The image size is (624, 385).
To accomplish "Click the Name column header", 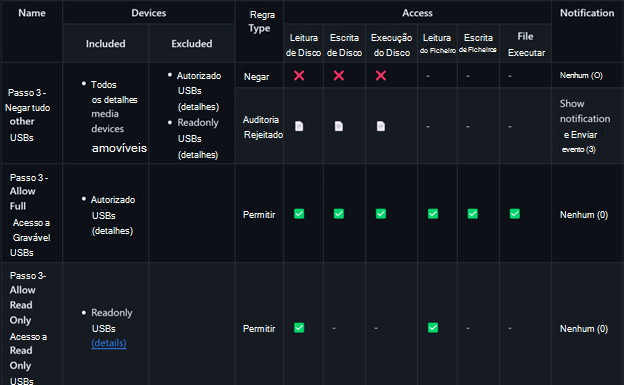I will coord(32,13).
